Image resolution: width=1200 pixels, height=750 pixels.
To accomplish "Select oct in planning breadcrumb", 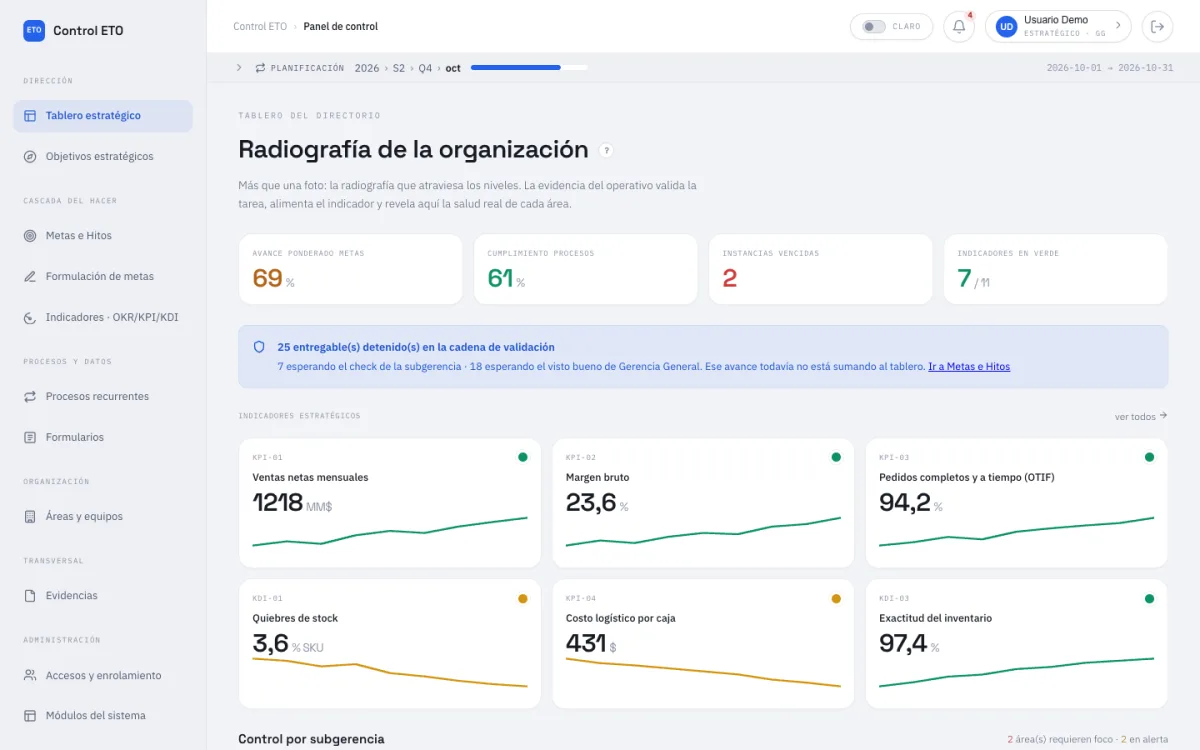I will [x=453, y=68].
